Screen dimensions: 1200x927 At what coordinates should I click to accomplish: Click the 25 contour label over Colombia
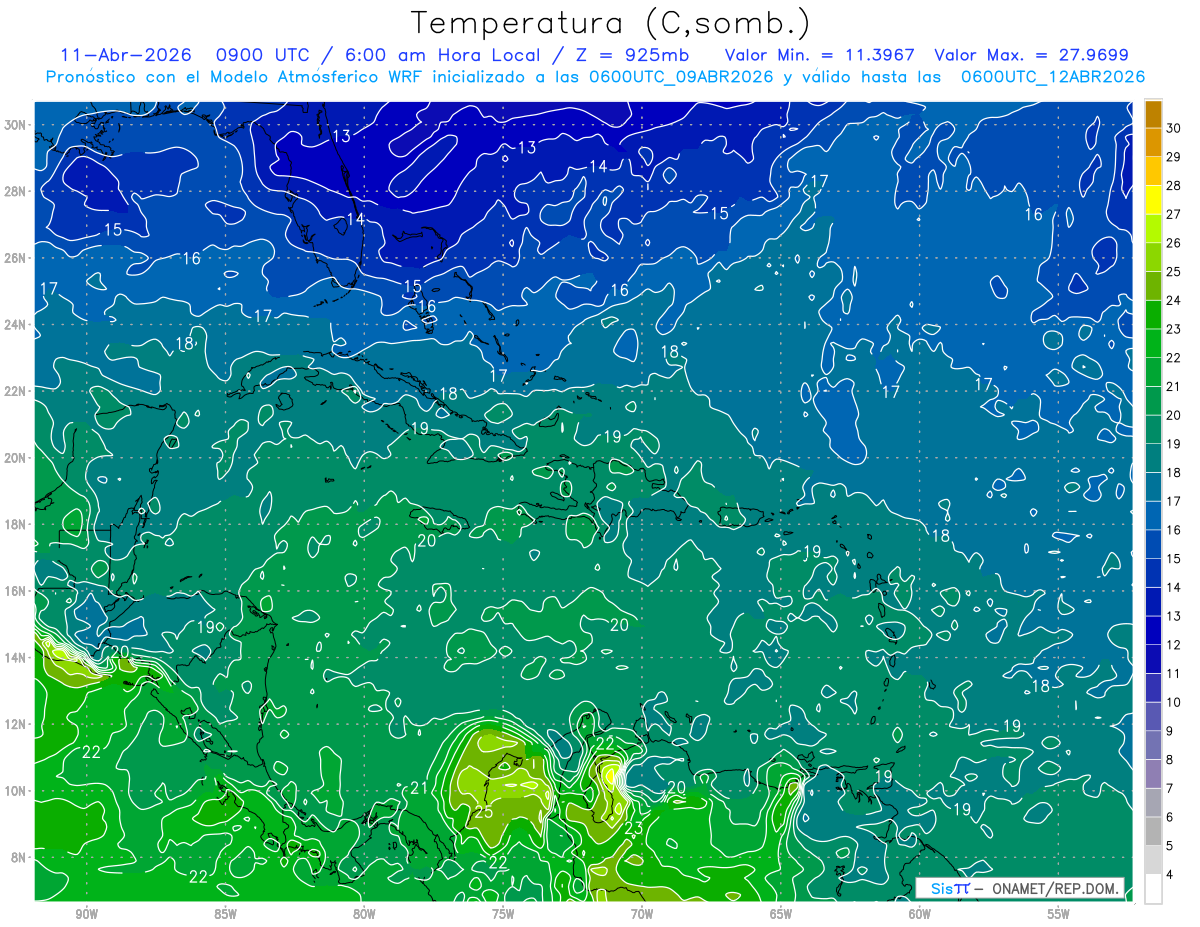point(483,812)
